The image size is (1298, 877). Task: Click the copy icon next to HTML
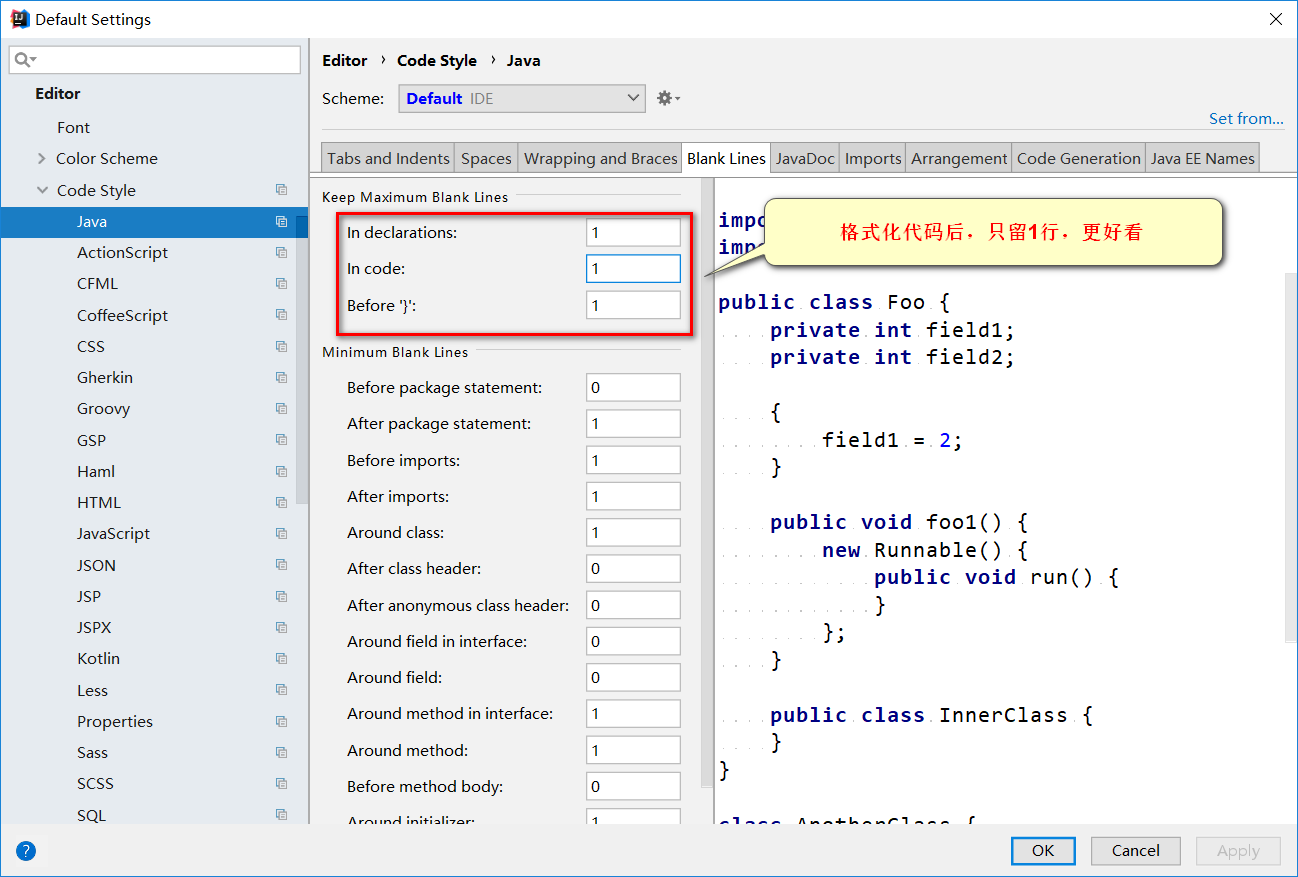coord(281,503)
